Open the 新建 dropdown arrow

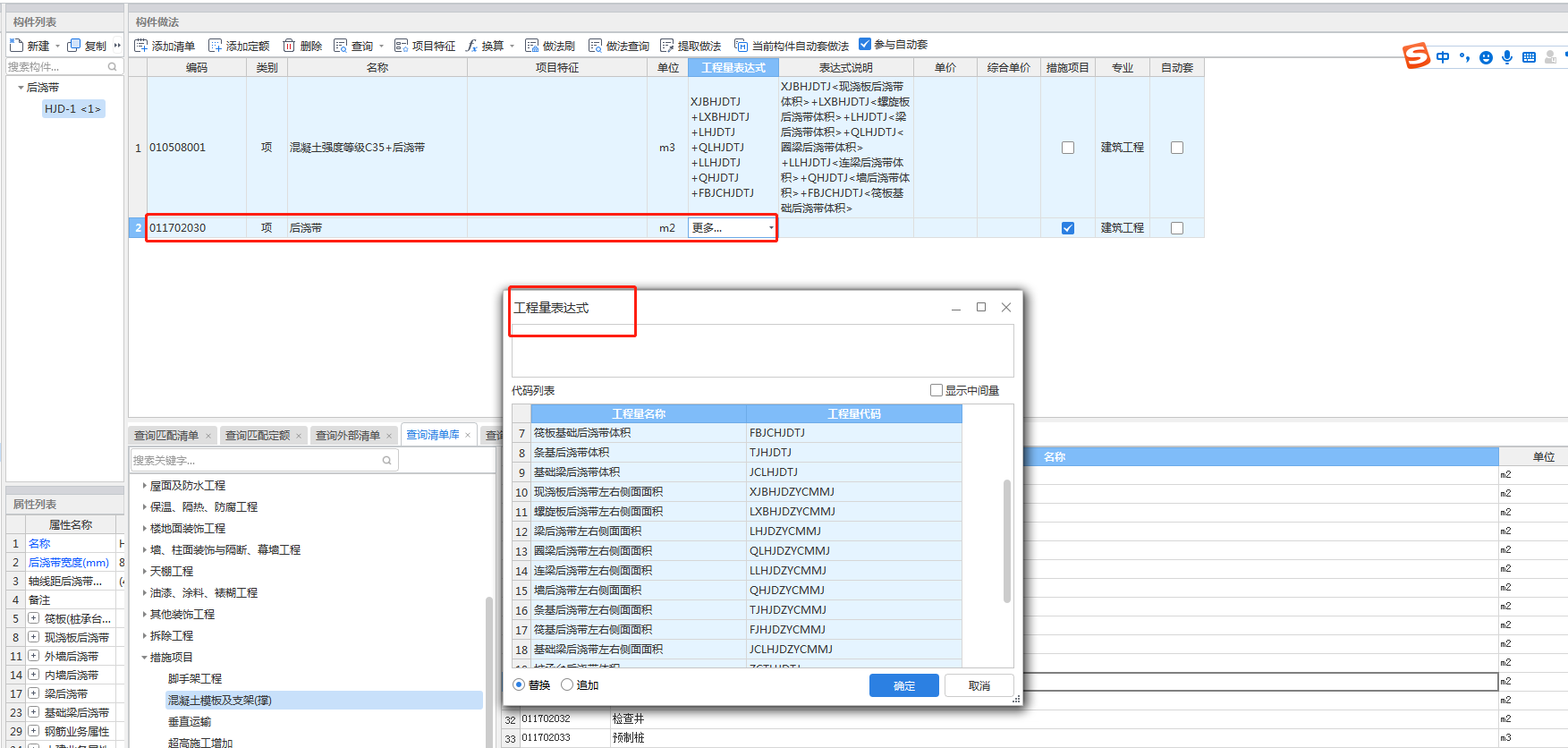tap(57, 46)
